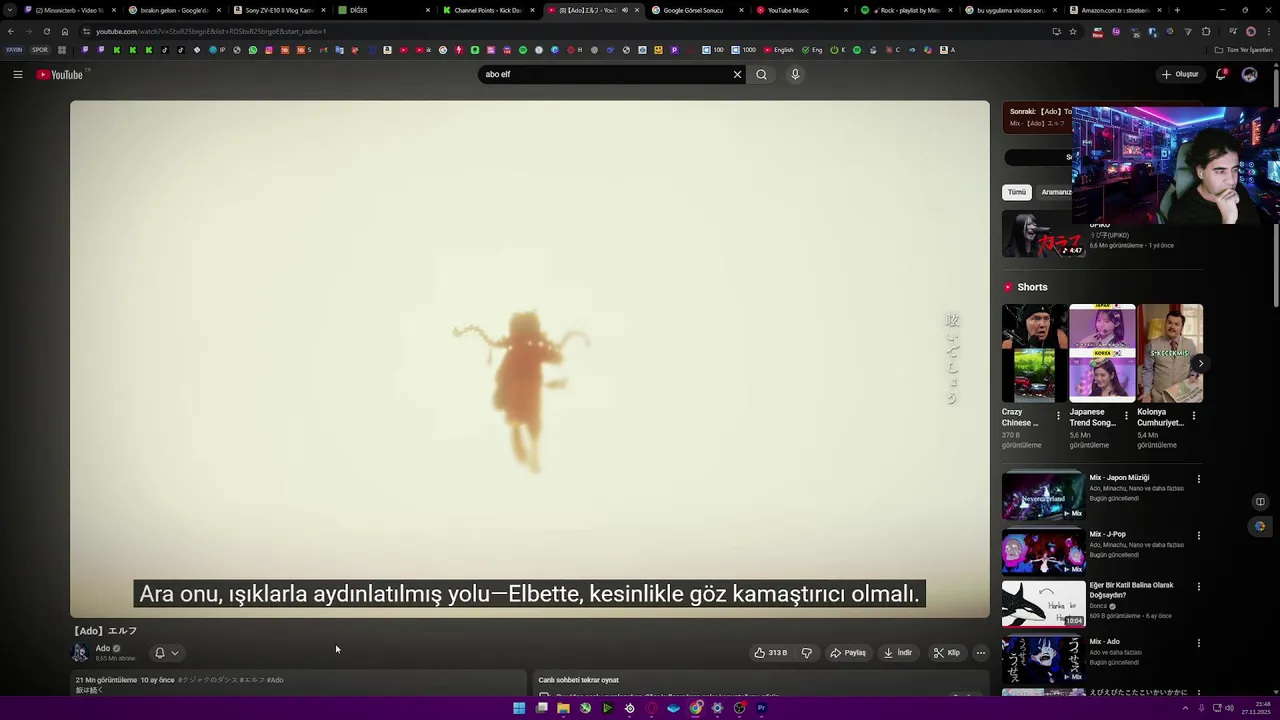Open options for Japanese Trend Song short
Viewport: 1280px width, 720px height.
tap(1126, 416)
